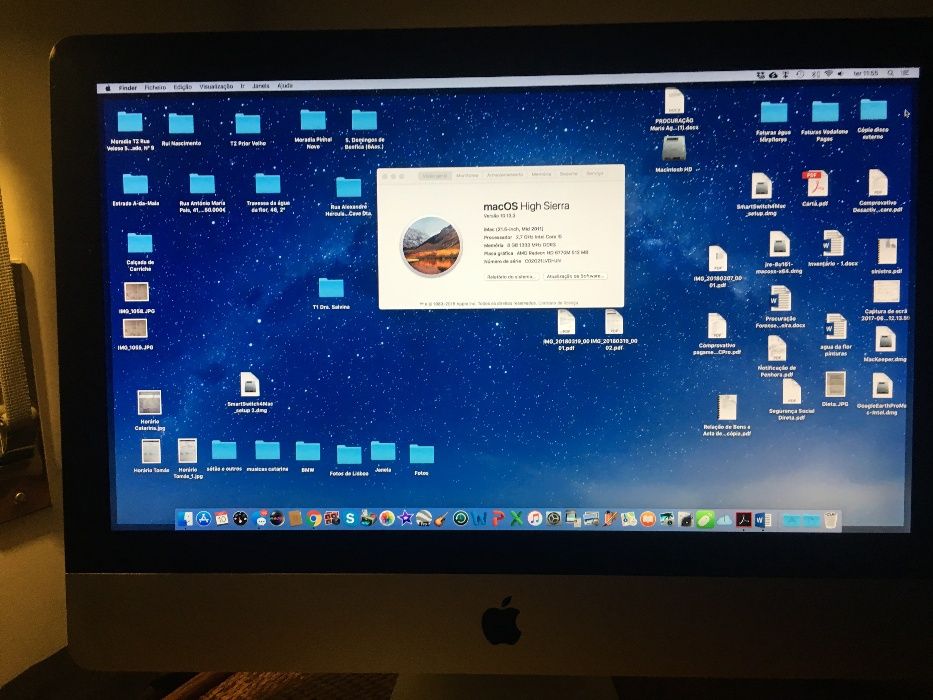The width and height of the screenshot is (933, 700).
Task: Open Spotlight search magnifier
Action: coord(891,73)
